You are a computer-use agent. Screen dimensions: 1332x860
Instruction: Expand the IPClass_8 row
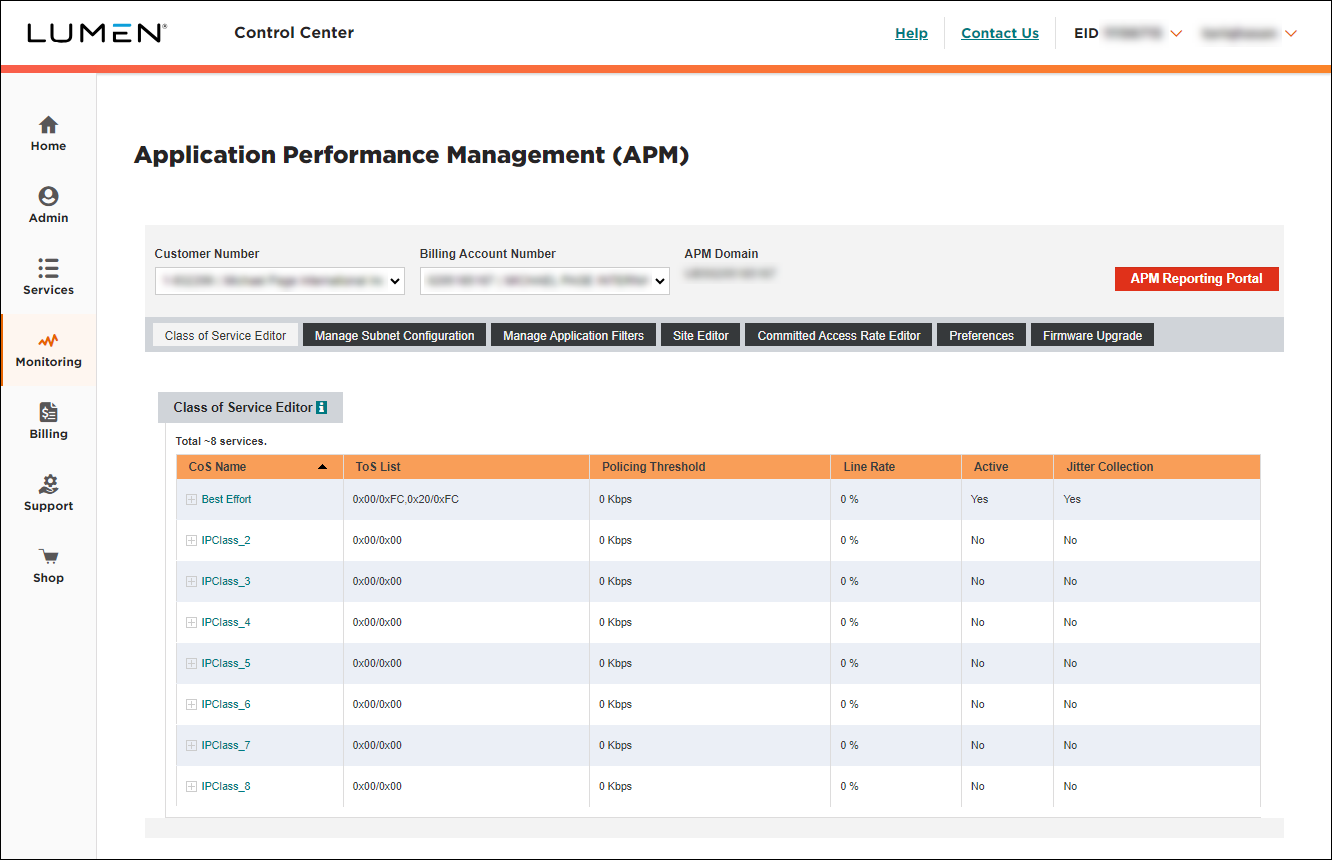pos(191,786)
